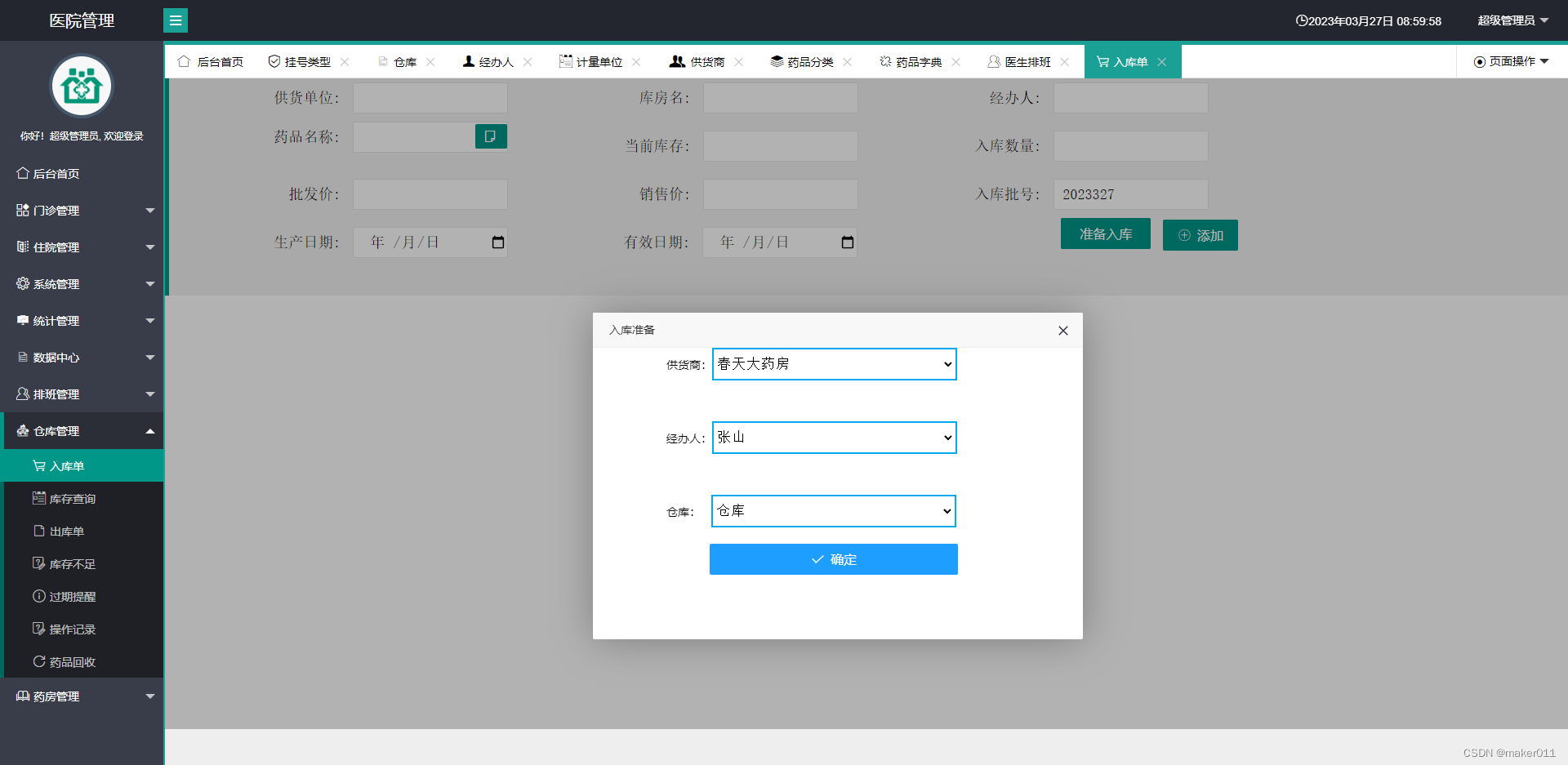Select 入库单 in the sidebar submenu

(x=83, y=466)
